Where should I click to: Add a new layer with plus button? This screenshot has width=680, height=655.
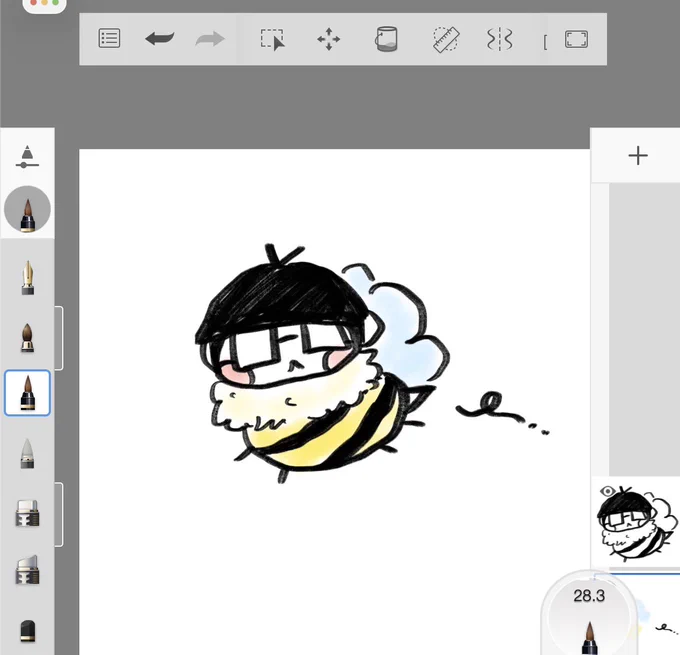point(638,156)
